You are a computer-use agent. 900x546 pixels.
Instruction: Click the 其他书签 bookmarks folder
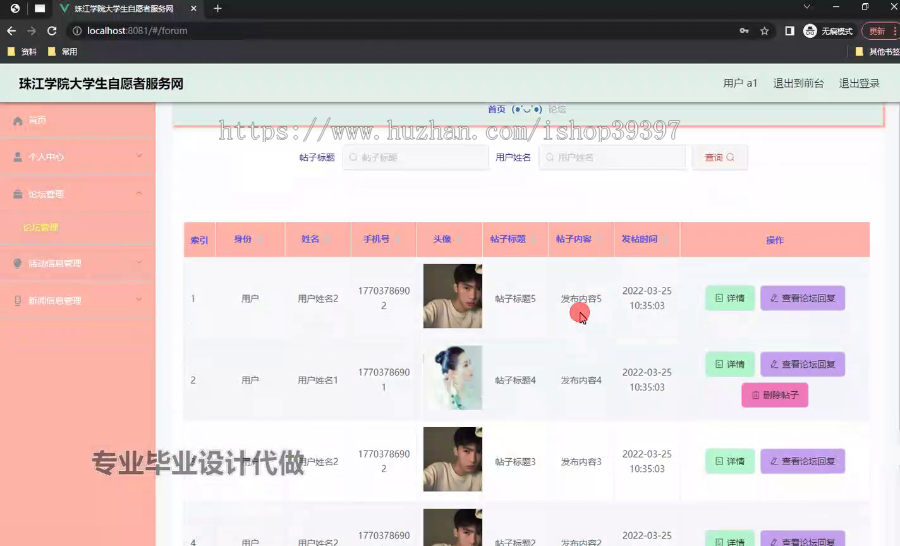(878, 52)
